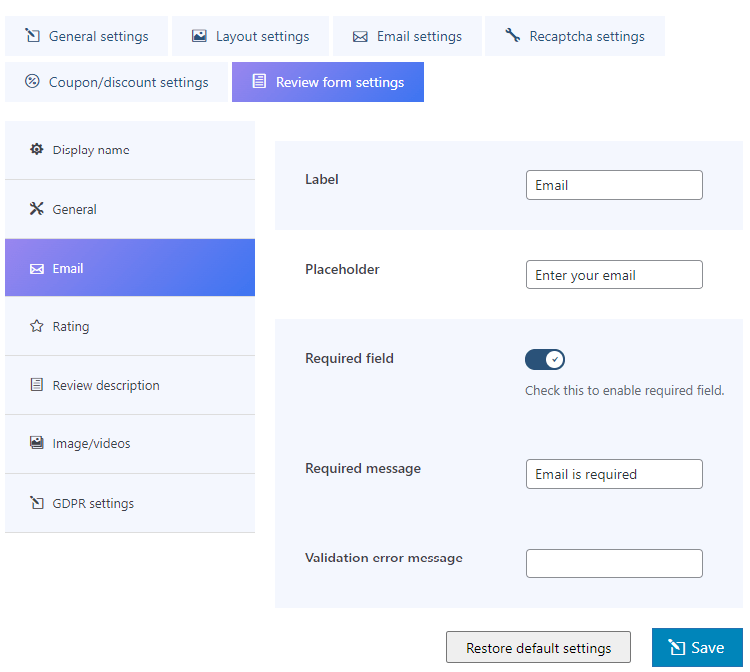Click the General crossed-tools icon in sidebar
The height and width of the screenshot is (672, 750).
(37, 209)
